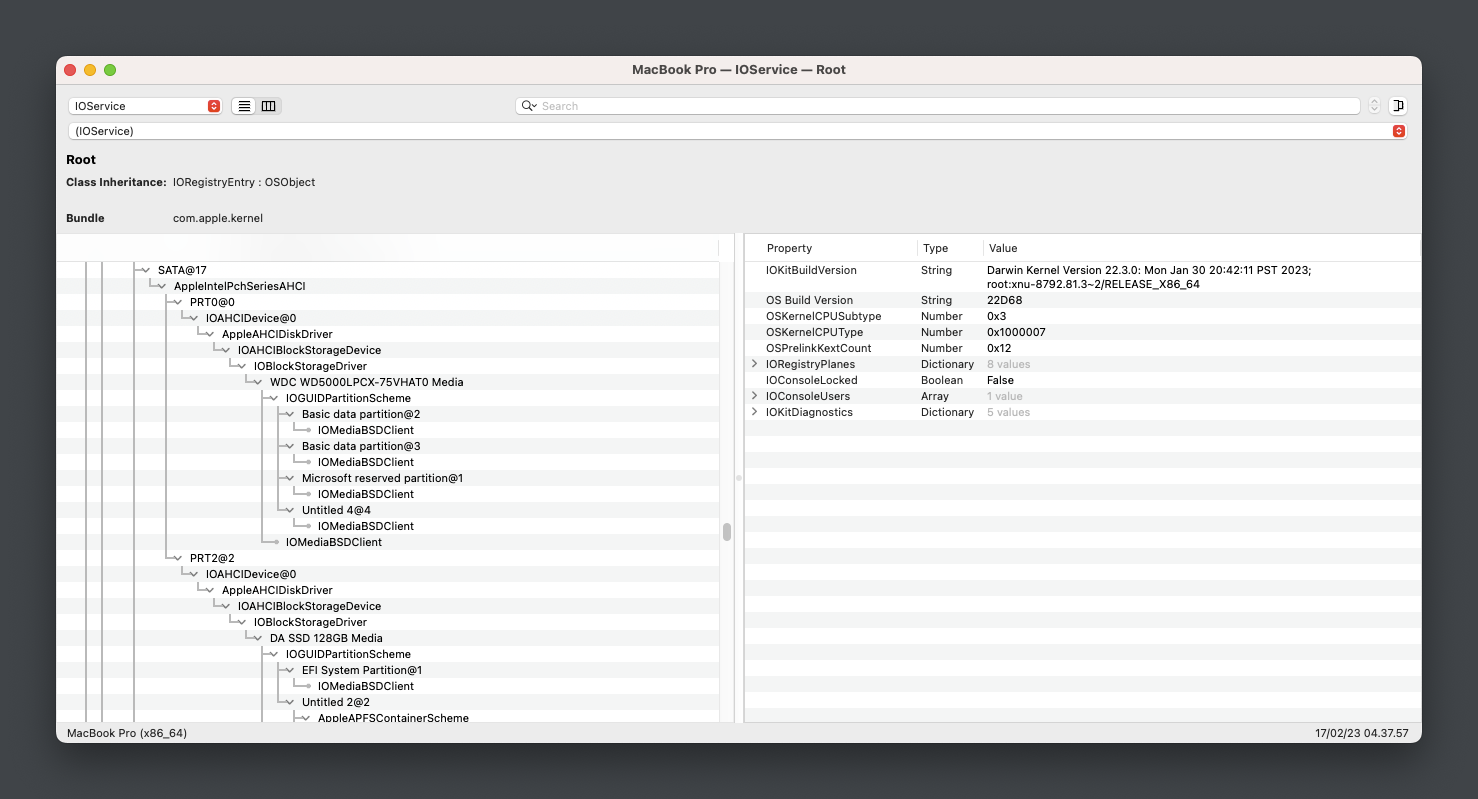Select DA SSD 128GB Media entry

[x=326, y=638]
